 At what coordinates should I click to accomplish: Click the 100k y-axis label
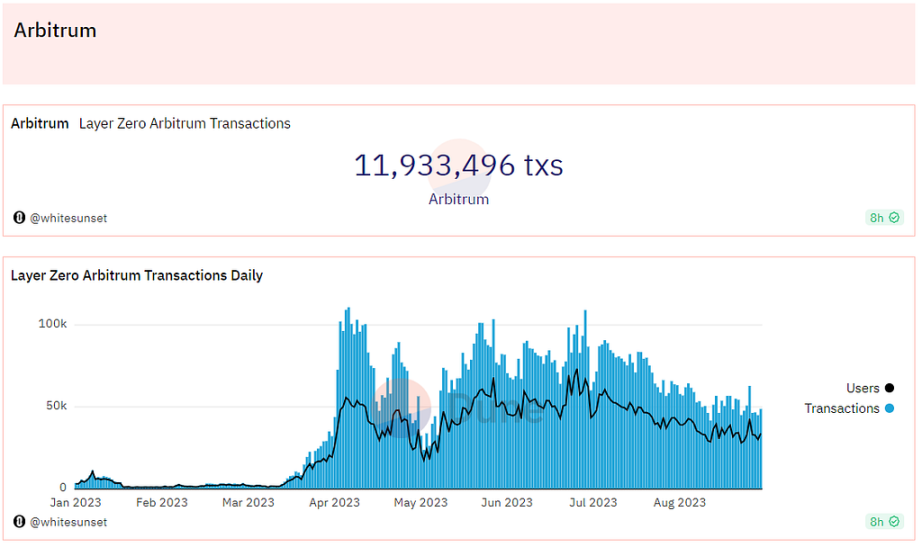click(x=52, y=324)
